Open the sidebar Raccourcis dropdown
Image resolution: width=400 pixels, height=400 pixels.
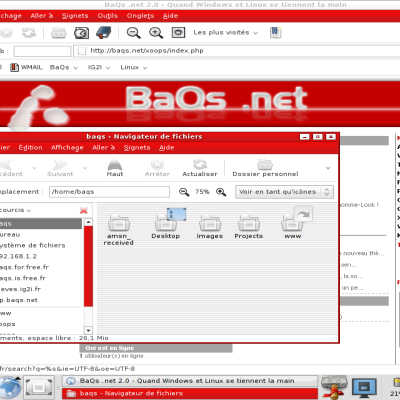(16, 210)
